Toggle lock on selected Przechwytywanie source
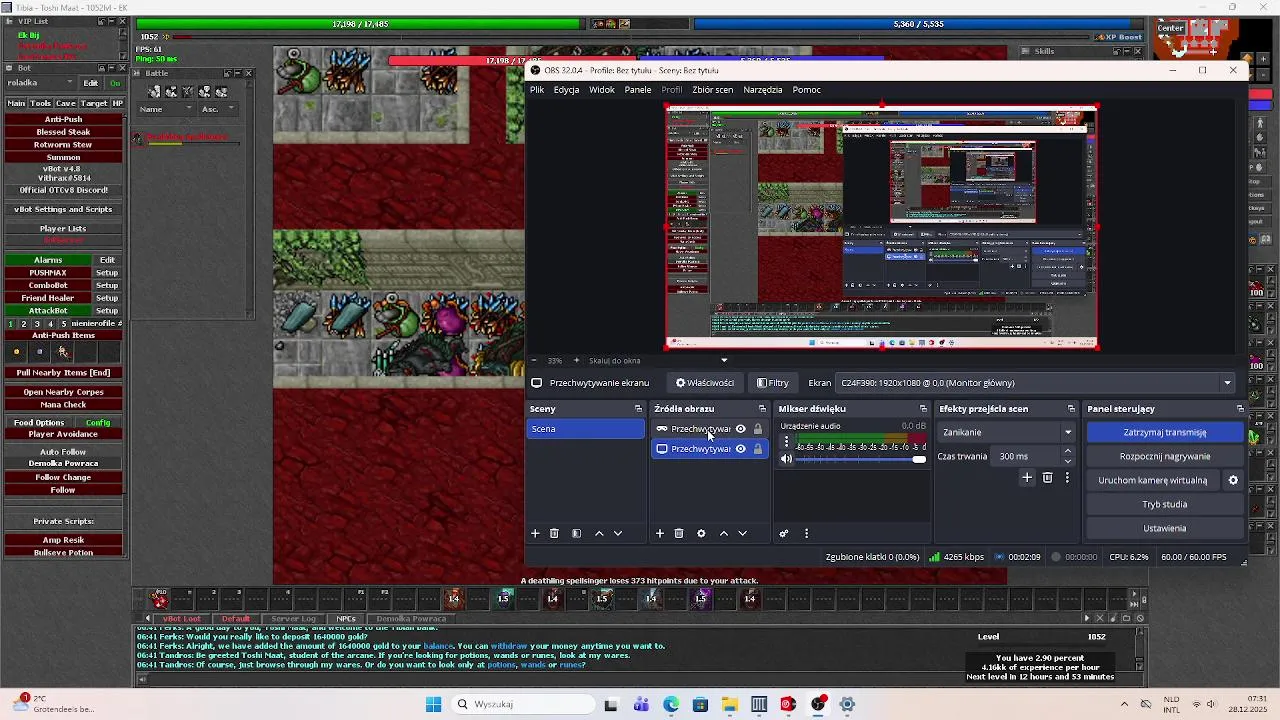 (758, 449)
